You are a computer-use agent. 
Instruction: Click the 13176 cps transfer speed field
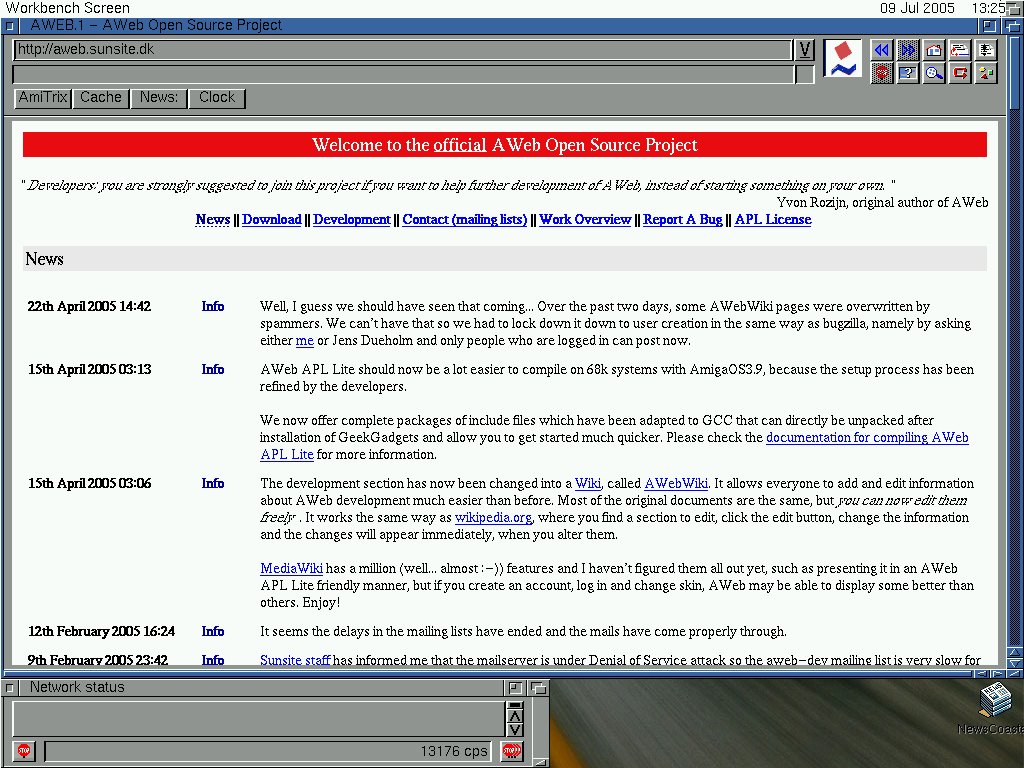pyautogui.click(x=268, y=751)
